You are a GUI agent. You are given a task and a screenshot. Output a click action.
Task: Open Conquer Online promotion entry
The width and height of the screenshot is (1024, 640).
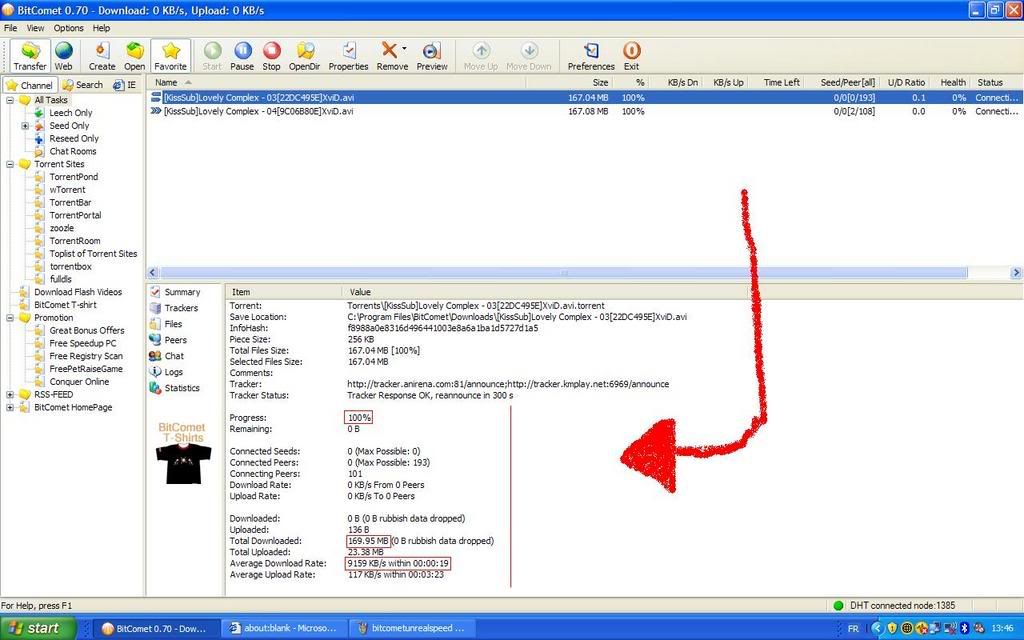[79, 381]
